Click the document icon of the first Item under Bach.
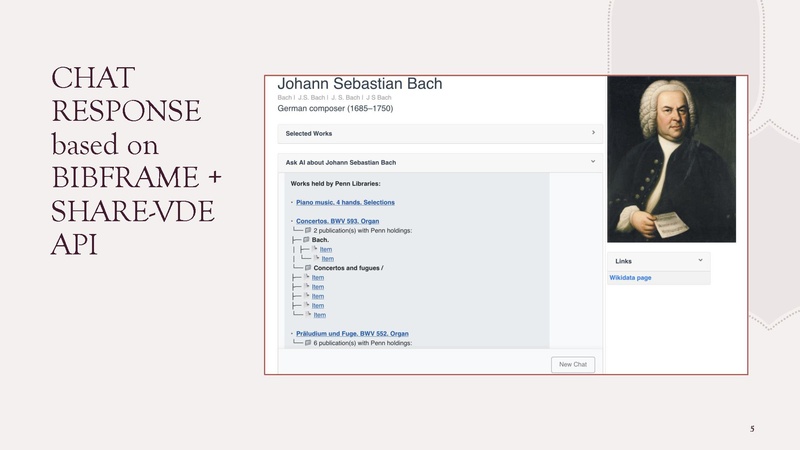Viewport: 800px width, 450px height. [314, 249]
